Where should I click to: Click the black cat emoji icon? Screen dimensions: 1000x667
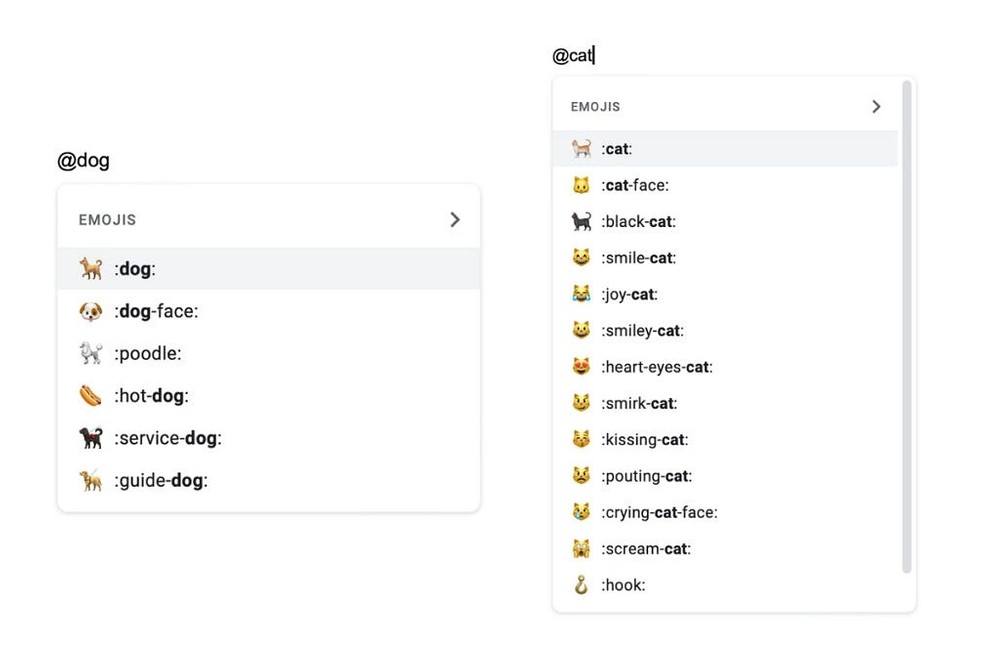click(x=581, y=222)
